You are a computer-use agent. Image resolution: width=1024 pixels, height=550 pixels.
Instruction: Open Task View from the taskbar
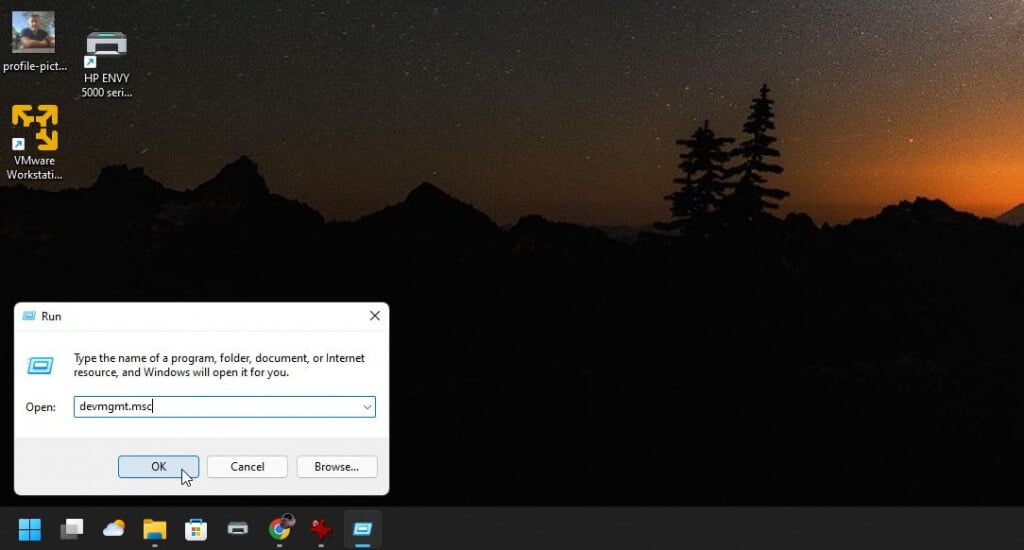click(x=71, y=529)
